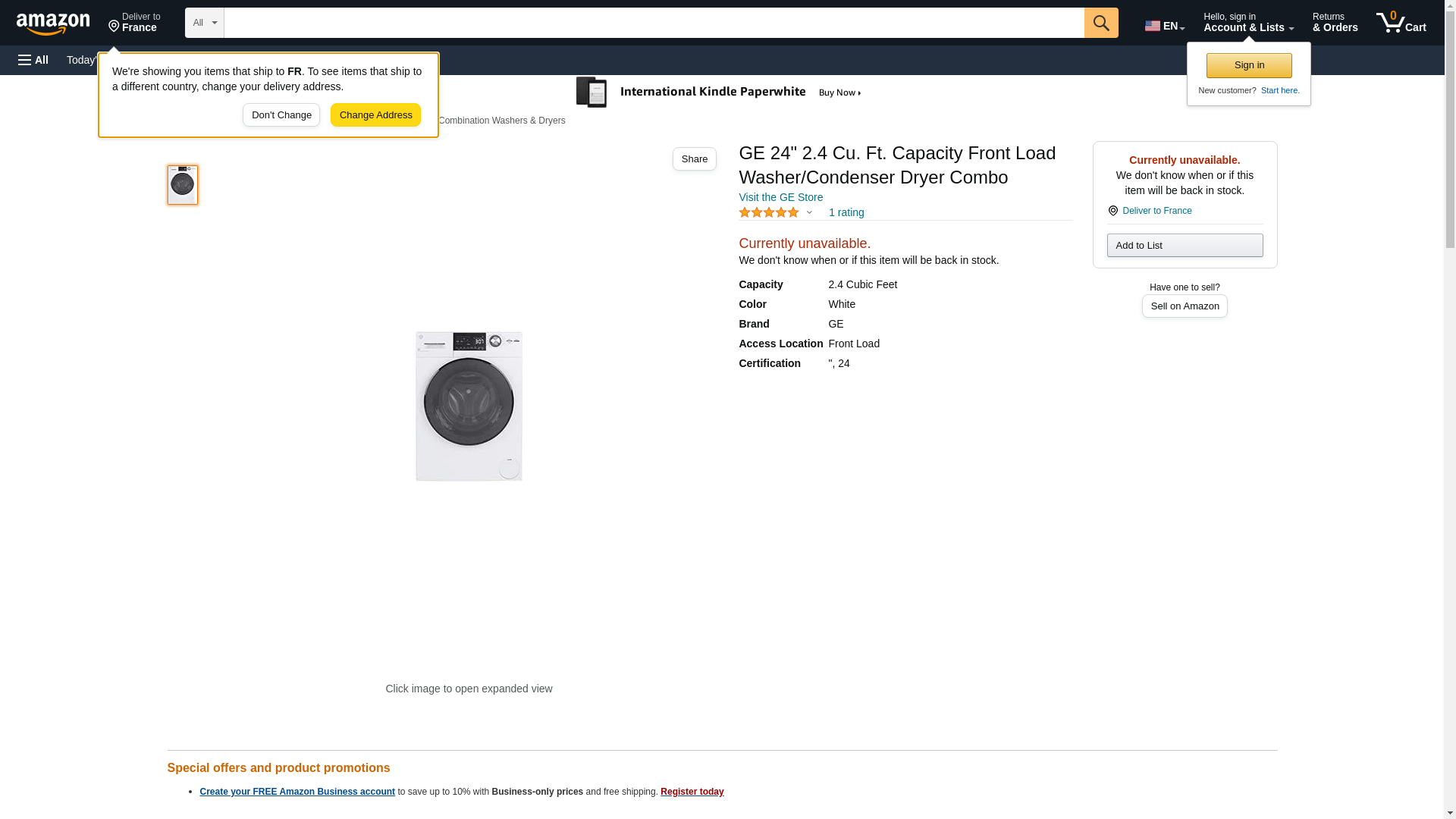Click the Sign in button
The image size is (1456, 819).
tap(1248, 66)
